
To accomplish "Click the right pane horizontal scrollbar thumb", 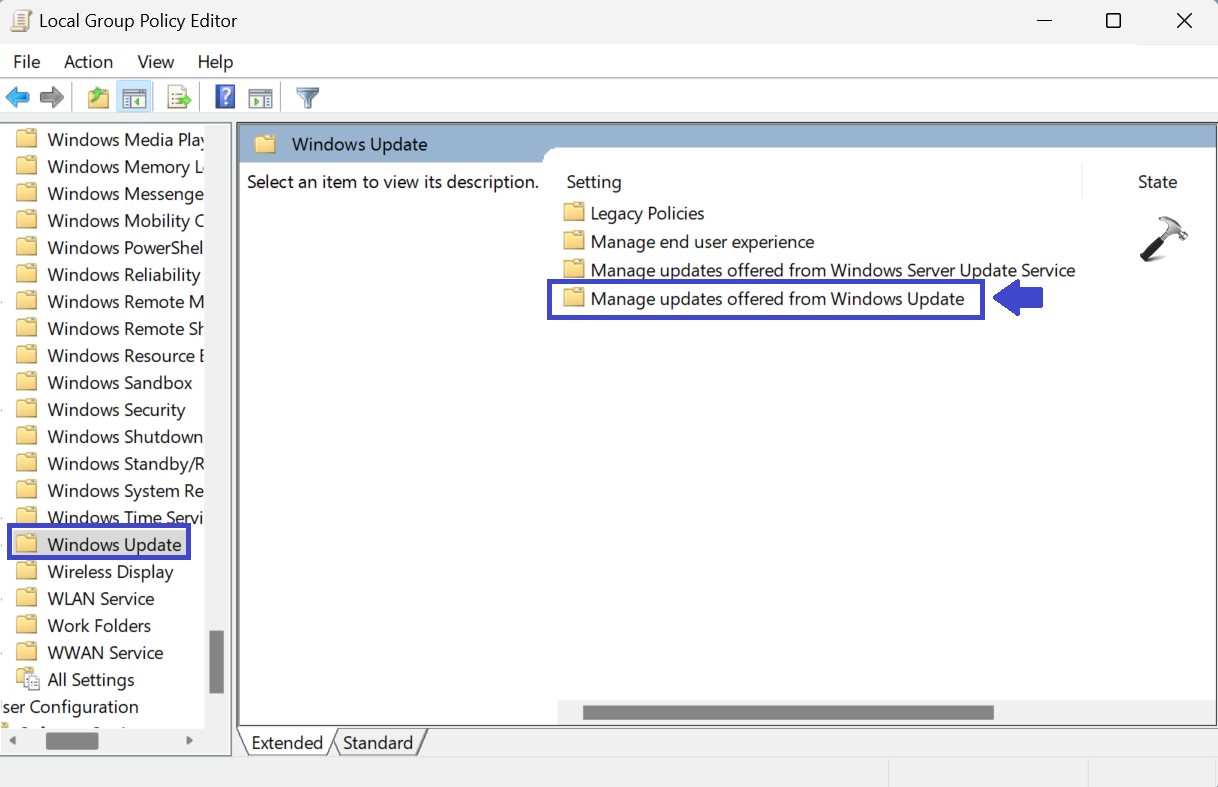I will tap(788, 713).
